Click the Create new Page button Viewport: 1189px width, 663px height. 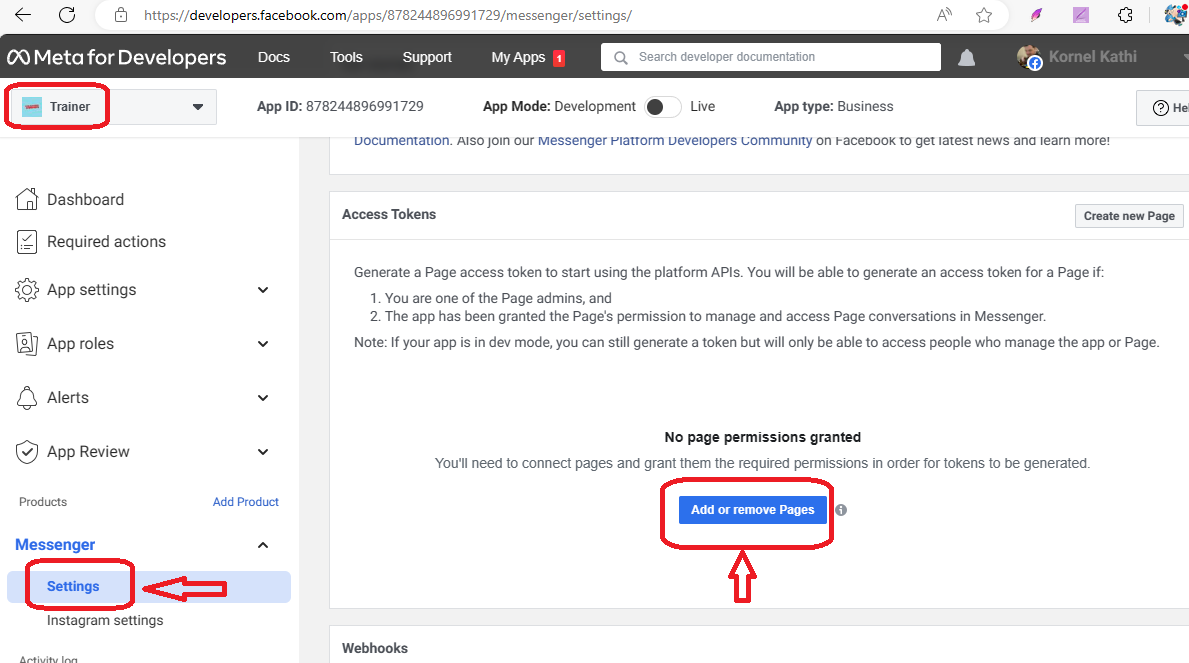pos(1129,216)
